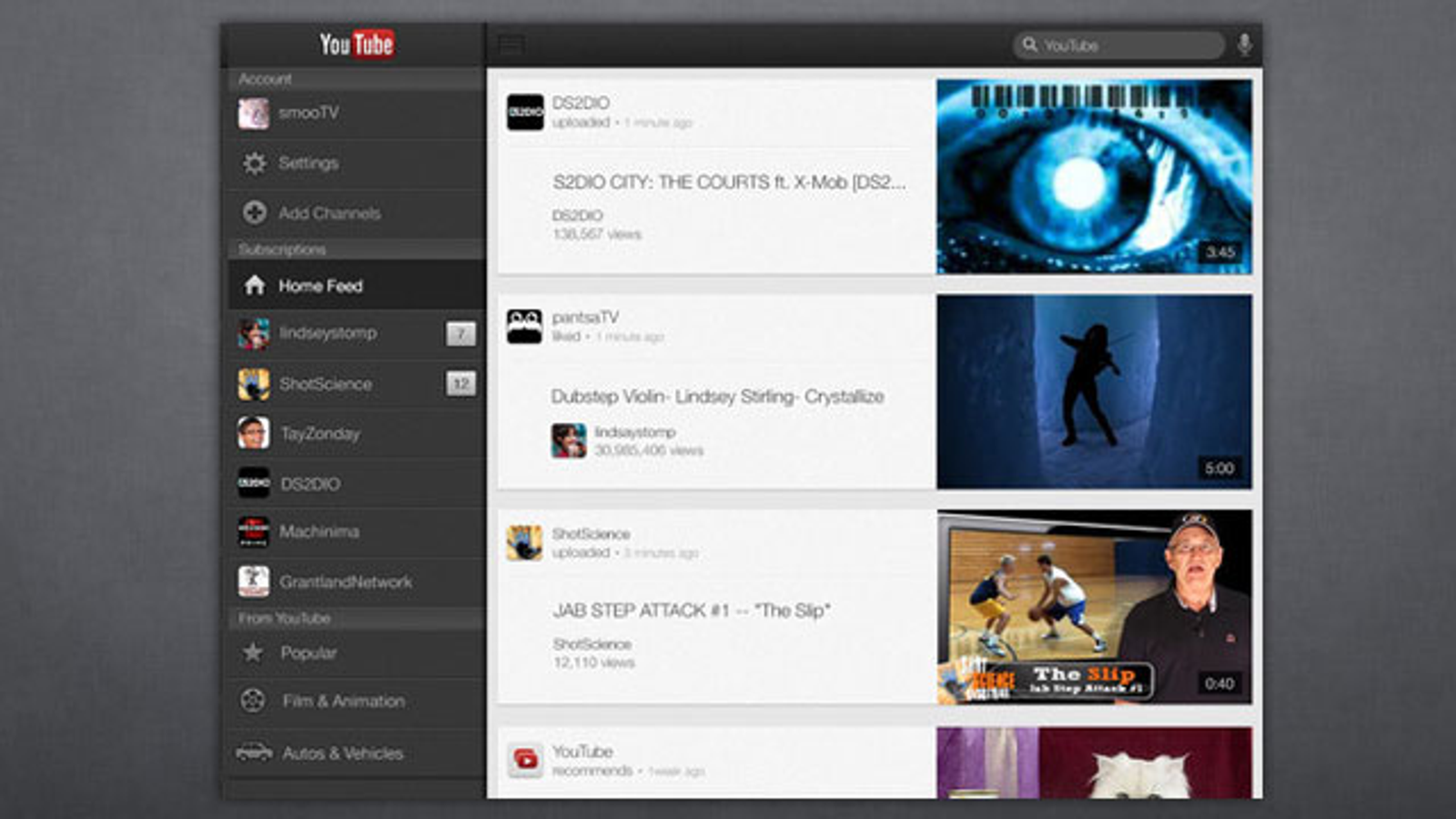The width and height of the screenshot is (1456, 819).
Task: Tap ShotScience uploader avatar in feed
Action: click(x=524, y=542)
